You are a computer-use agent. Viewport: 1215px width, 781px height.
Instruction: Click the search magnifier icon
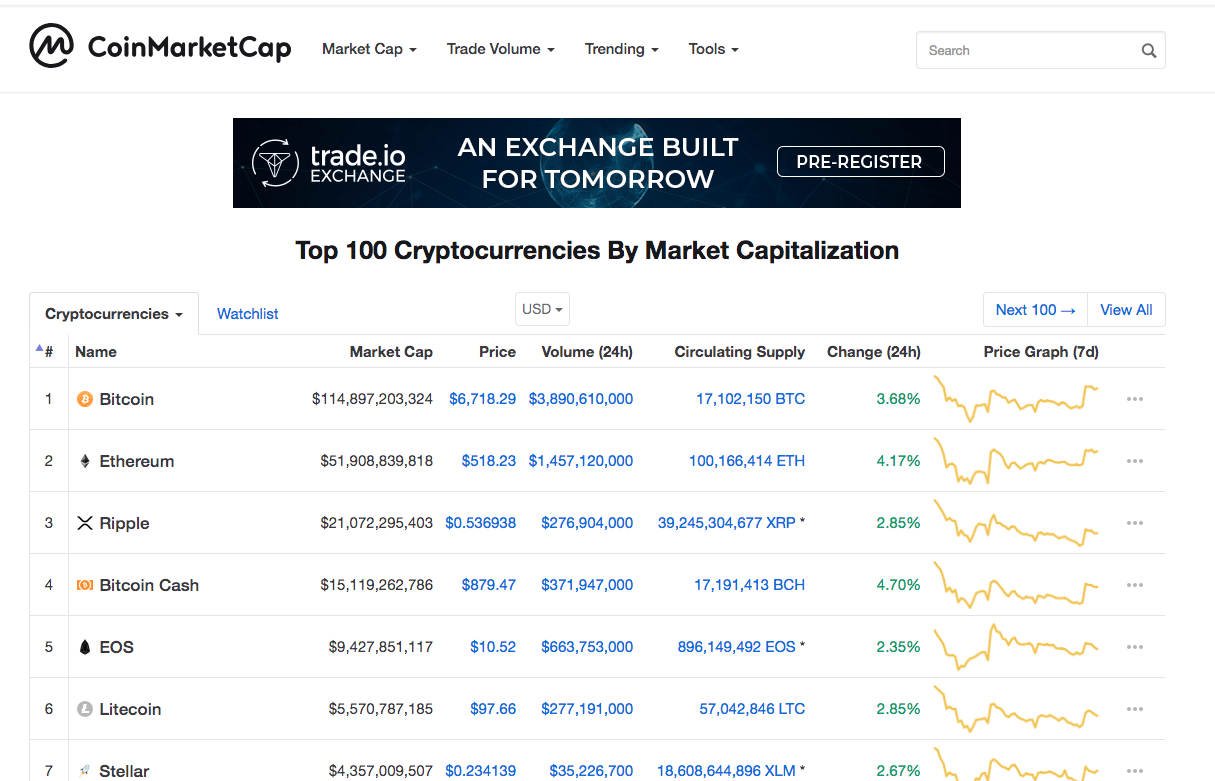click(x=1148, y=50)
